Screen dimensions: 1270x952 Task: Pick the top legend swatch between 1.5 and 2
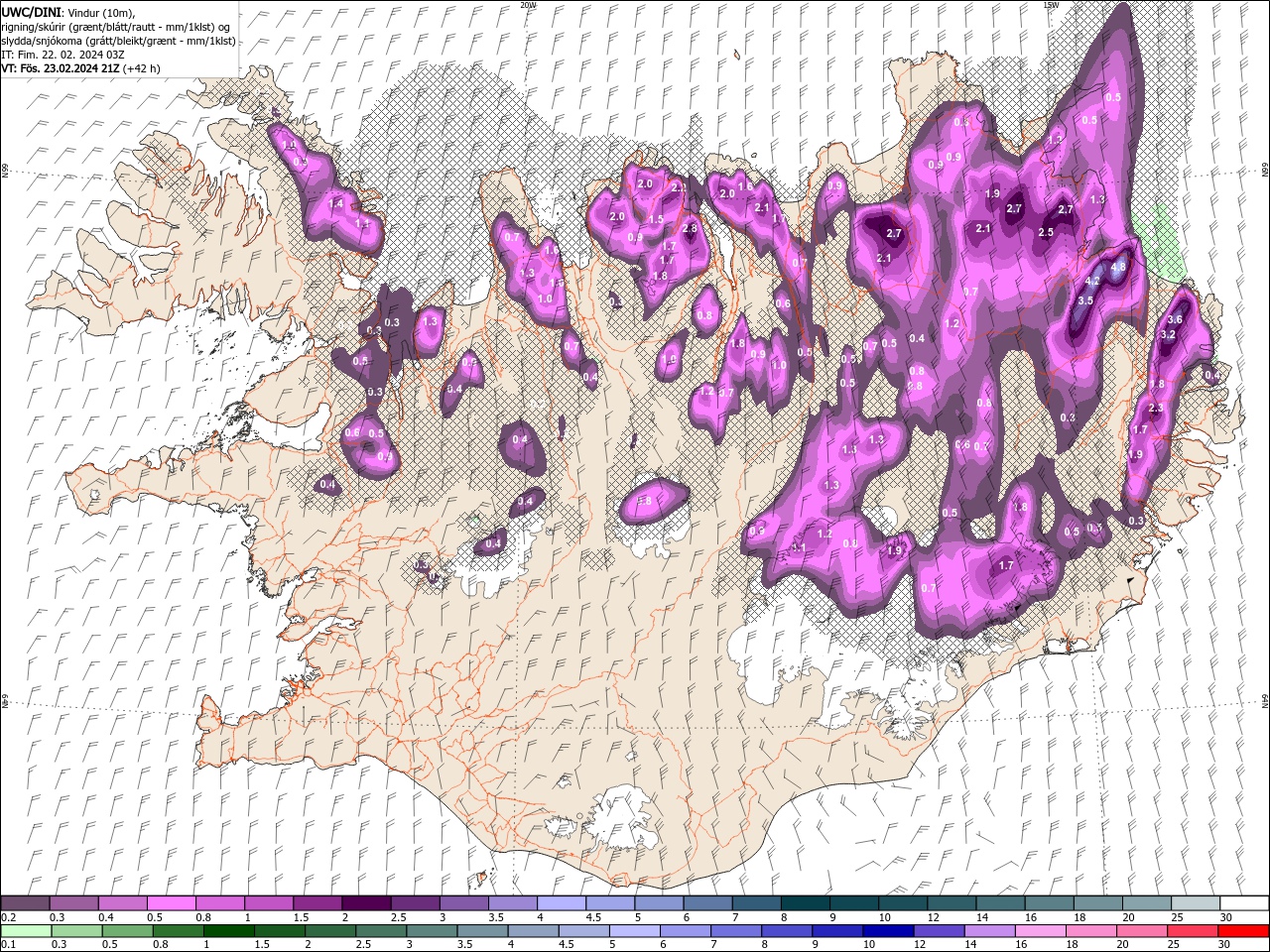[317, 903]
